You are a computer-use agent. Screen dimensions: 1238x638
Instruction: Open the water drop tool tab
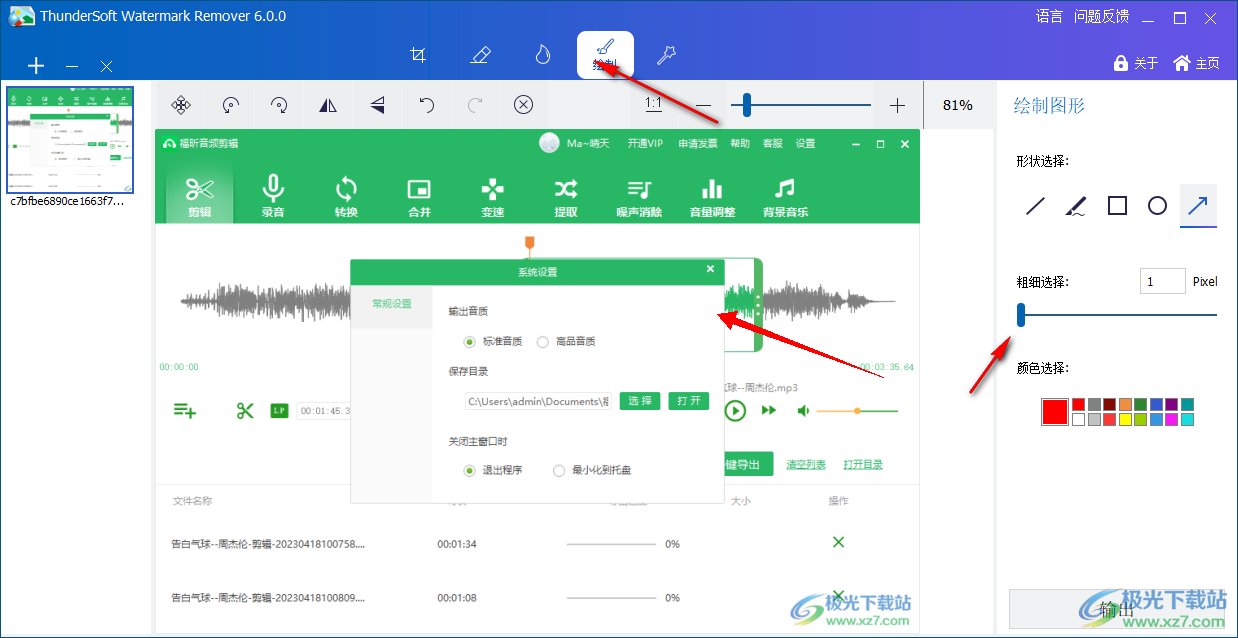pyautogui.click(x=543, y=55)
